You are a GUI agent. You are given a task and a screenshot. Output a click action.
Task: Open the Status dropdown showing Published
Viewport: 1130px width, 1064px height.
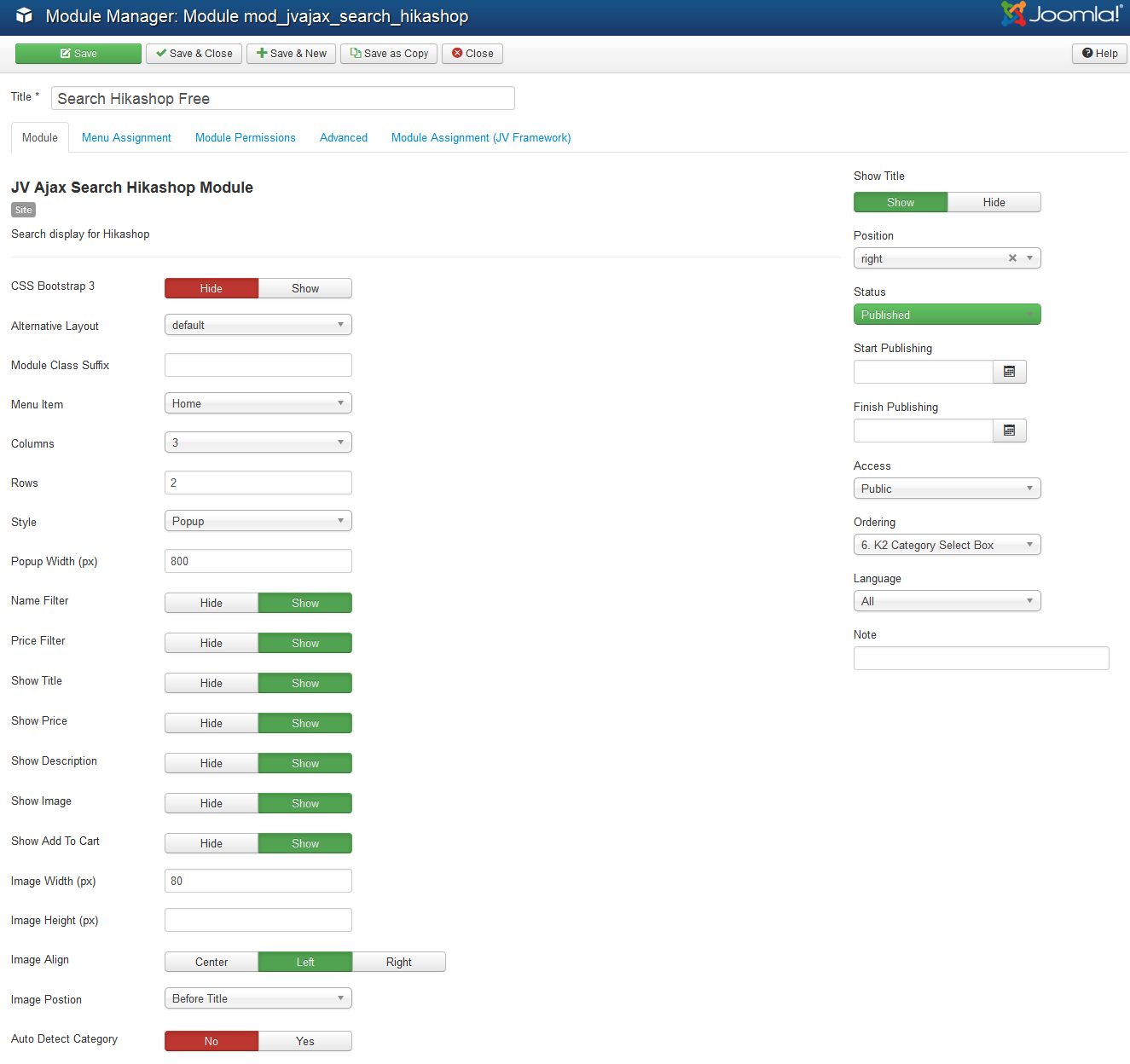pos(947,315)
